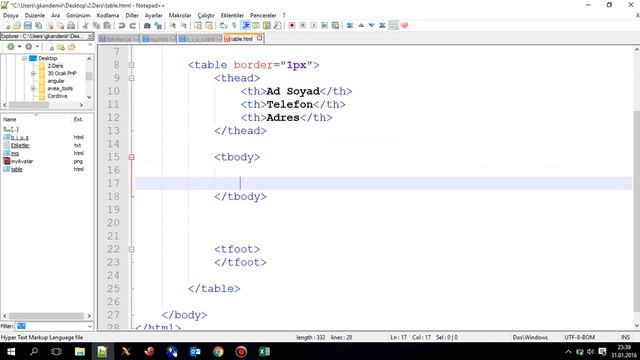Zoom out using the magnifier minus icon
640x360 pixels.
(x=183, y=26)
